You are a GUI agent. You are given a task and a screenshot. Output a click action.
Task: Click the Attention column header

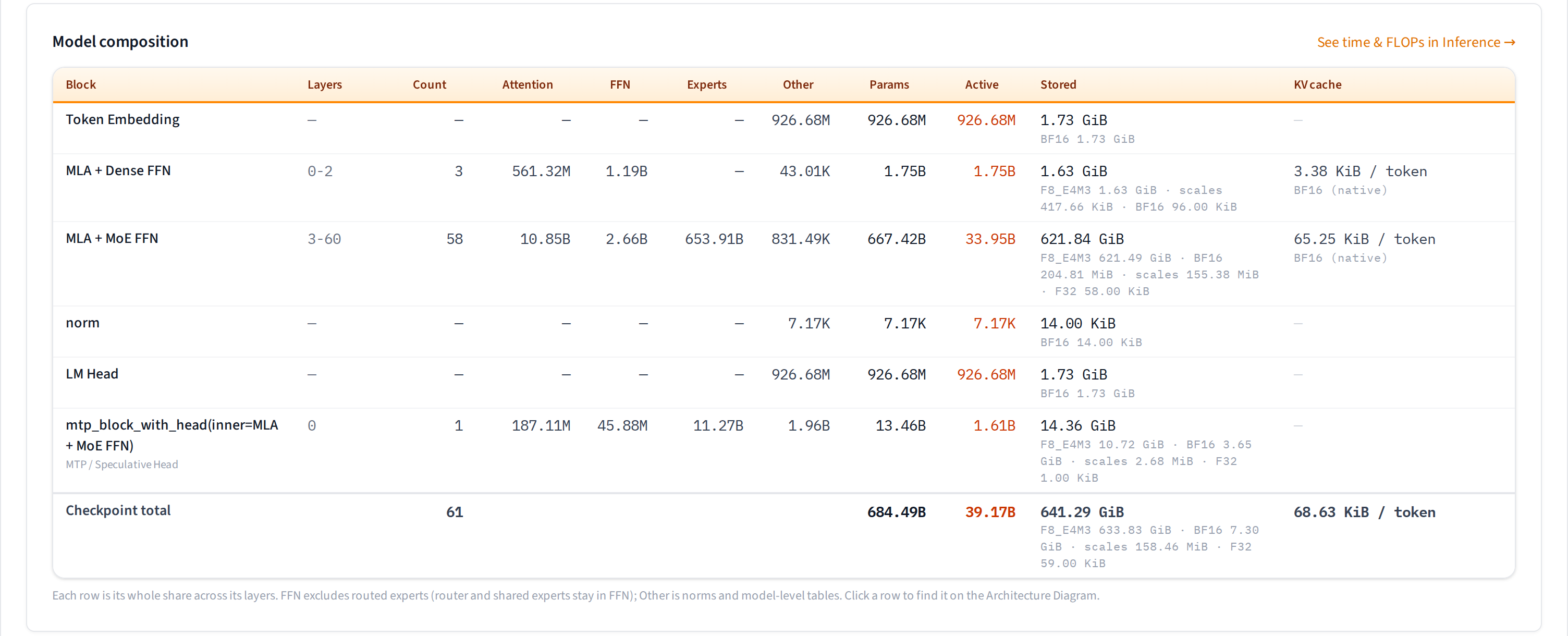coord(527,84)
